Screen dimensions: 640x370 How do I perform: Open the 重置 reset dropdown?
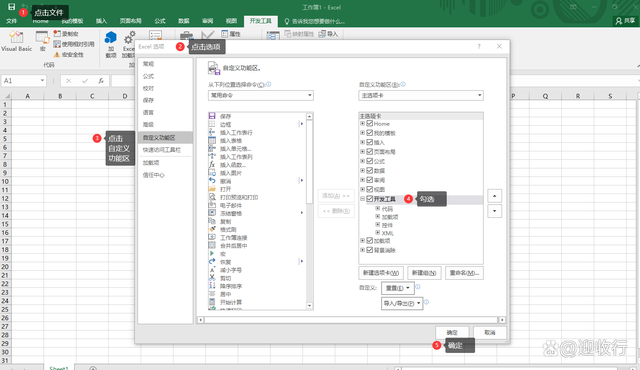coord(398,288)
